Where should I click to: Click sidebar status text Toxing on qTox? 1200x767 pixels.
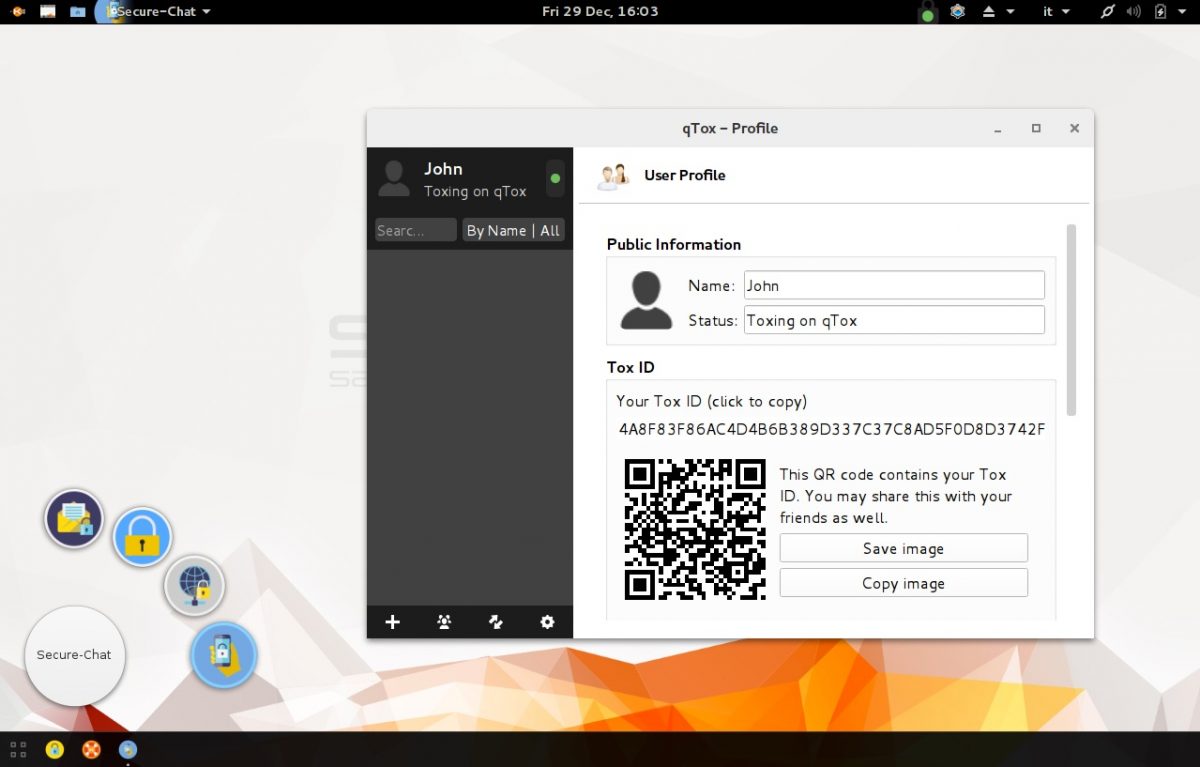pyautogui.click(x=475, y=191)
